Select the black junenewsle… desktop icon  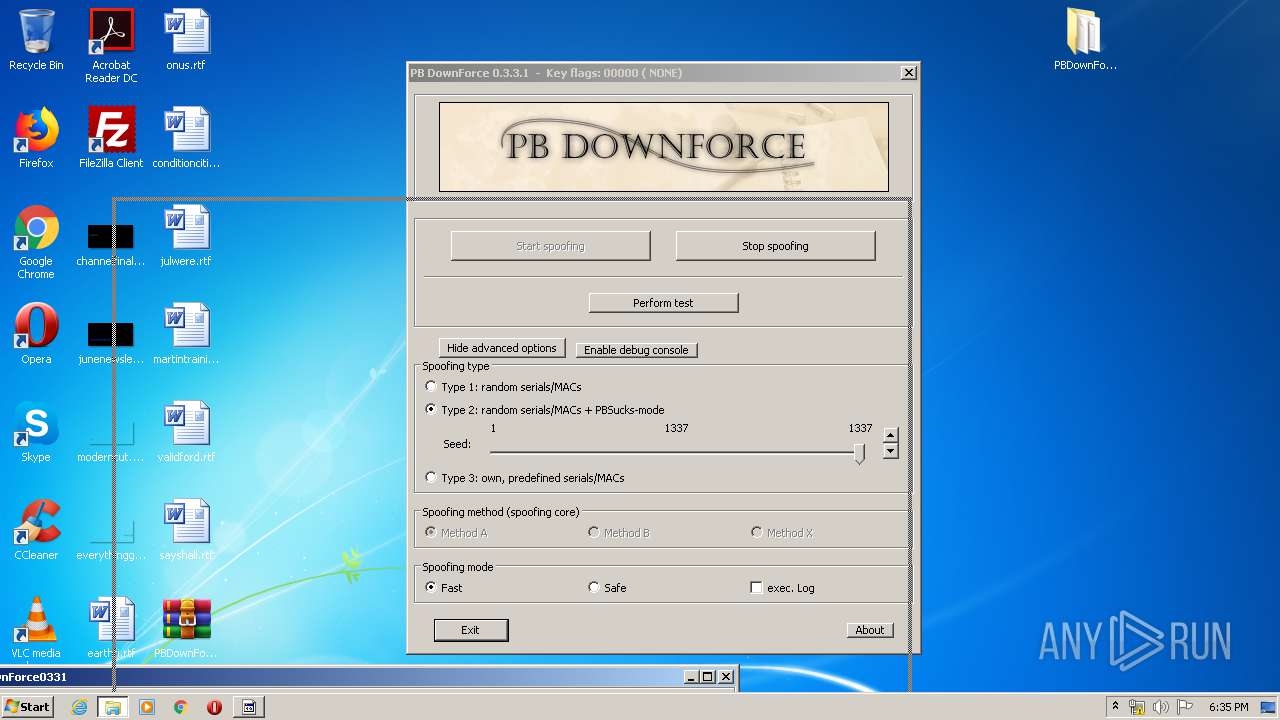(x=111, y=334)
